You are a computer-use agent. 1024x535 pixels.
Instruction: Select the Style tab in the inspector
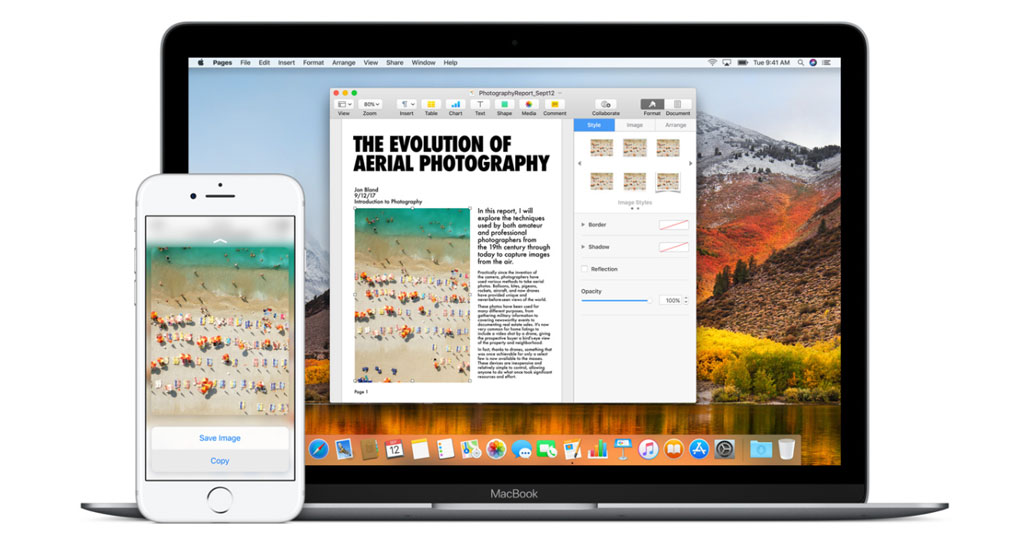pyautogui.click(x=594, y=125)
